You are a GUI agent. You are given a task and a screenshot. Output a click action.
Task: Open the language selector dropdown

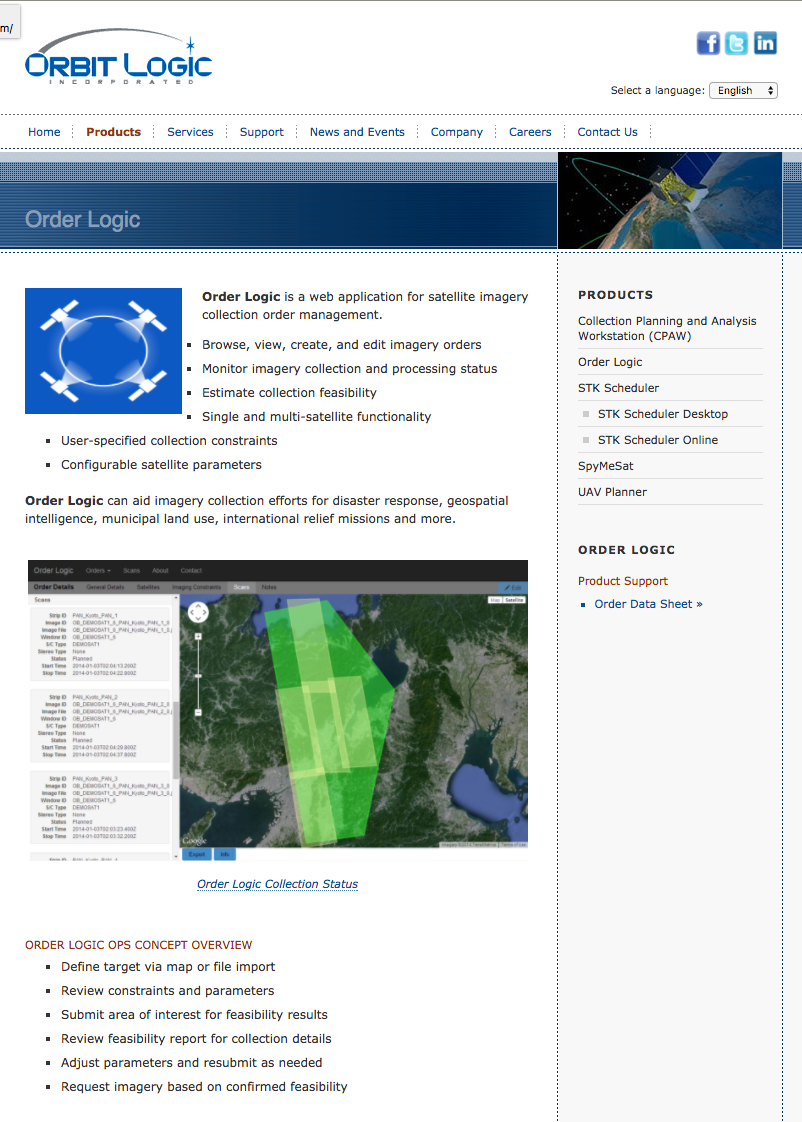743,90
